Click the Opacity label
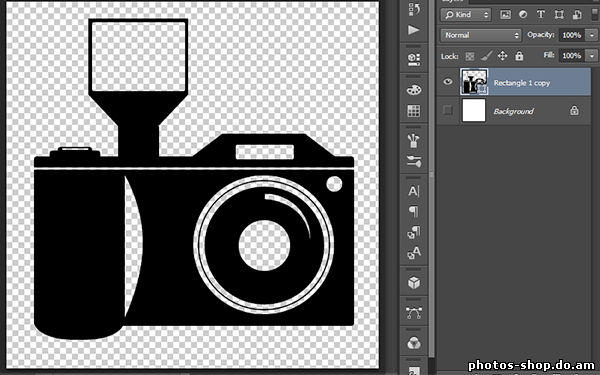The height and width of the screenshot is (375, 600). pyautogui.click(x=540, y=35)
